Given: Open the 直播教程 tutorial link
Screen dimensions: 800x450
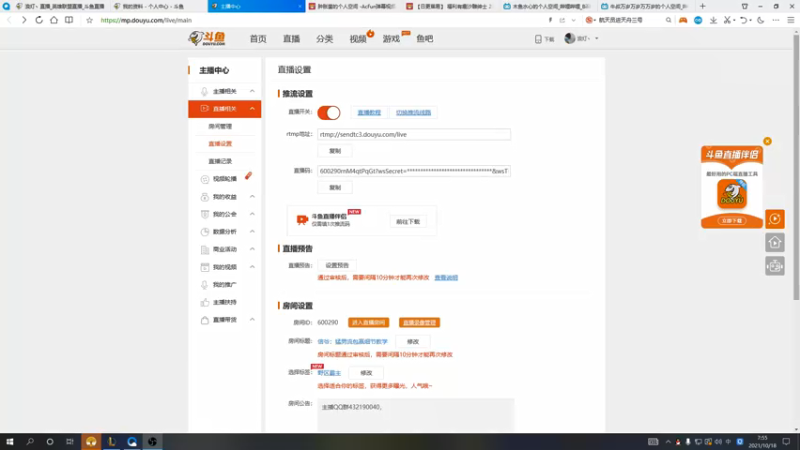Looking at the screenshot, I should click(x=369, y=112).
